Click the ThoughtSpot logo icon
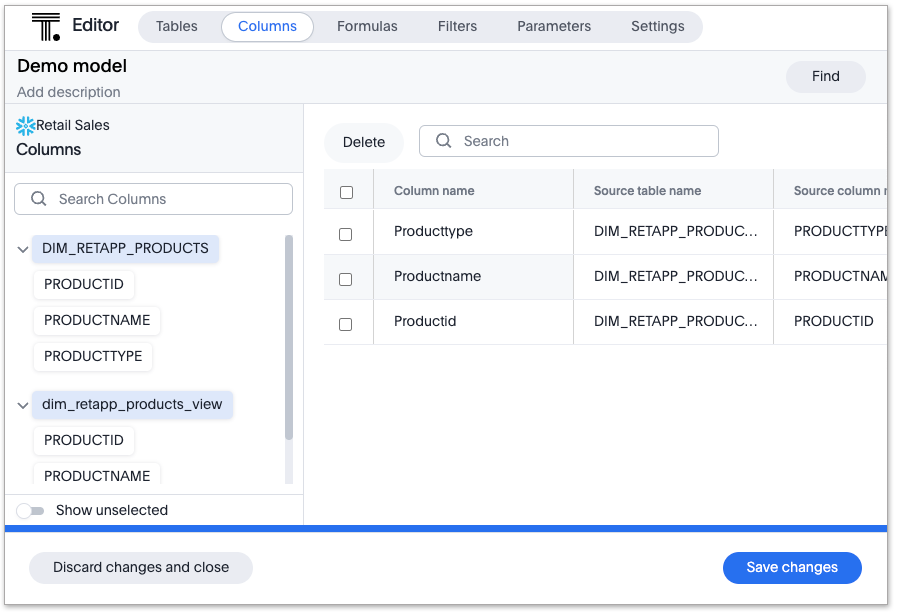 coord(46,26)
